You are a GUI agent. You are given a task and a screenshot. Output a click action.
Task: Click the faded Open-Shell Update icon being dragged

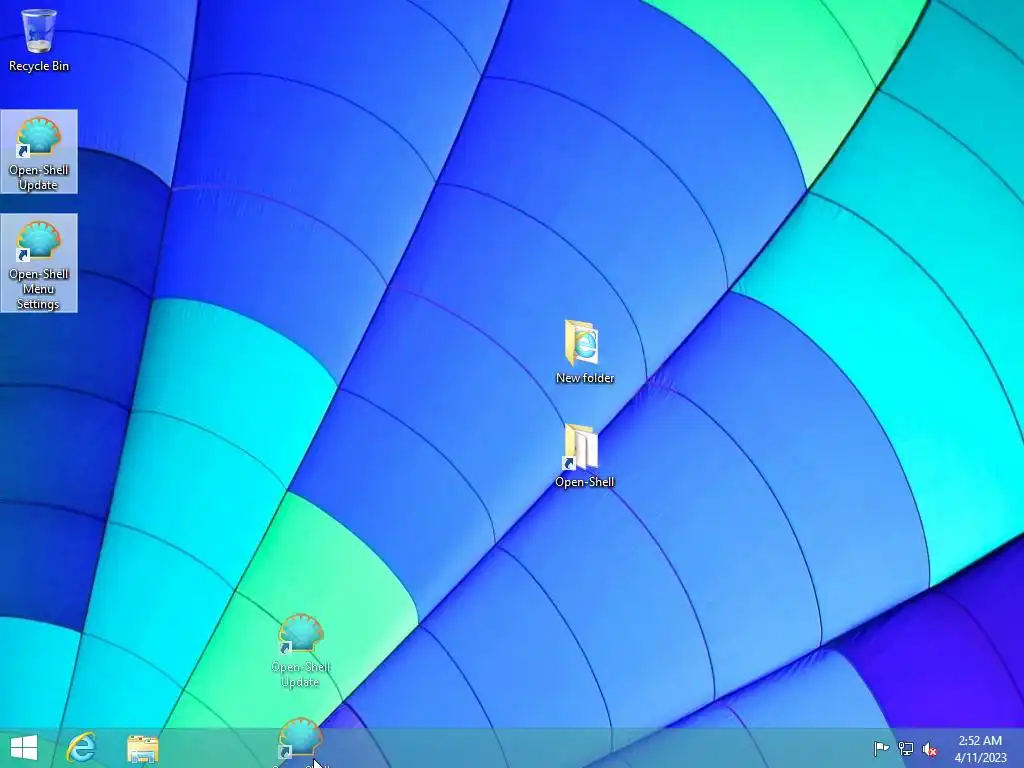(300, 650)
